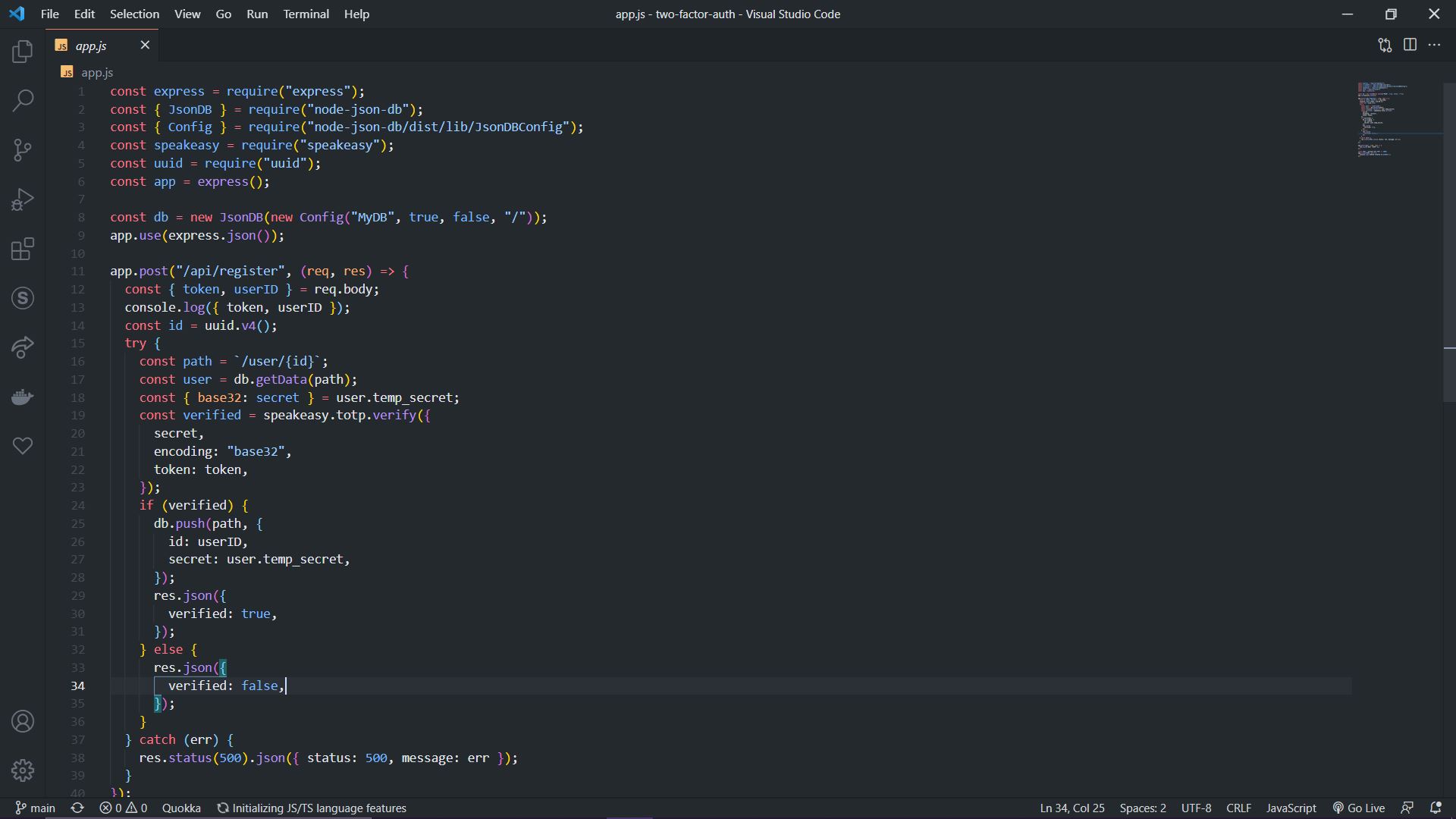Open the Docker extension panel

coord(23,397)
